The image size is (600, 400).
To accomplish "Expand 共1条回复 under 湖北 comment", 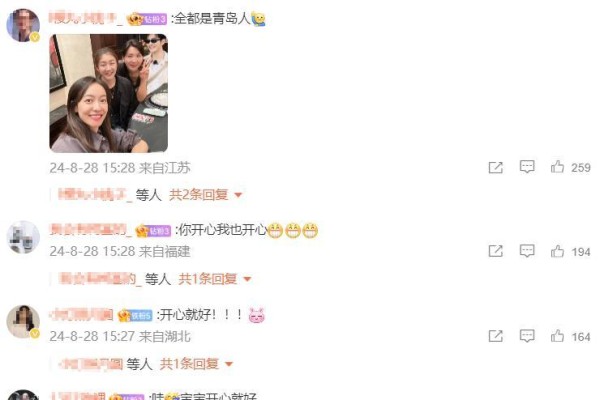I will tap(196, 364).
